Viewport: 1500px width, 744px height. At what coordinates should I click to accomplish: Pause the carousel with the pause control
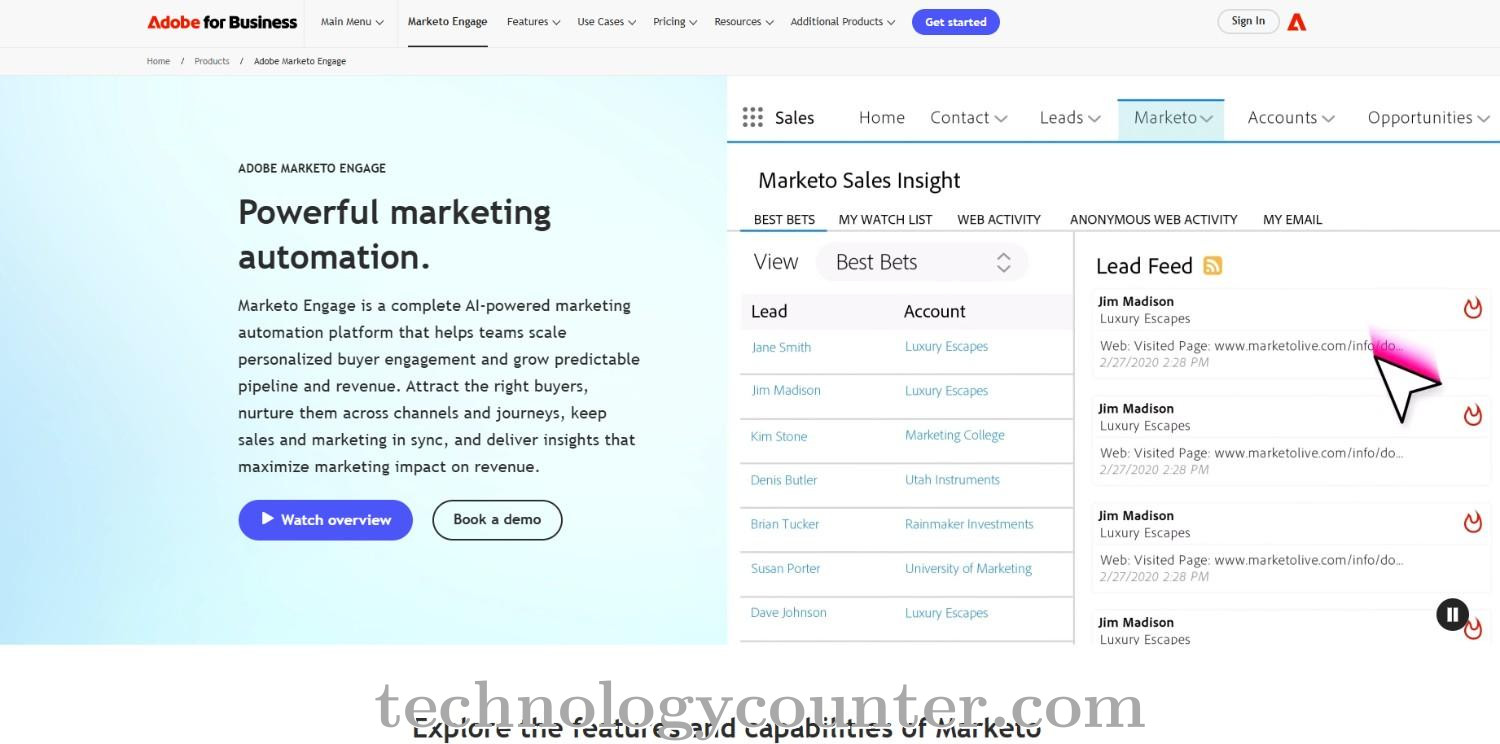pos(1452,614)
